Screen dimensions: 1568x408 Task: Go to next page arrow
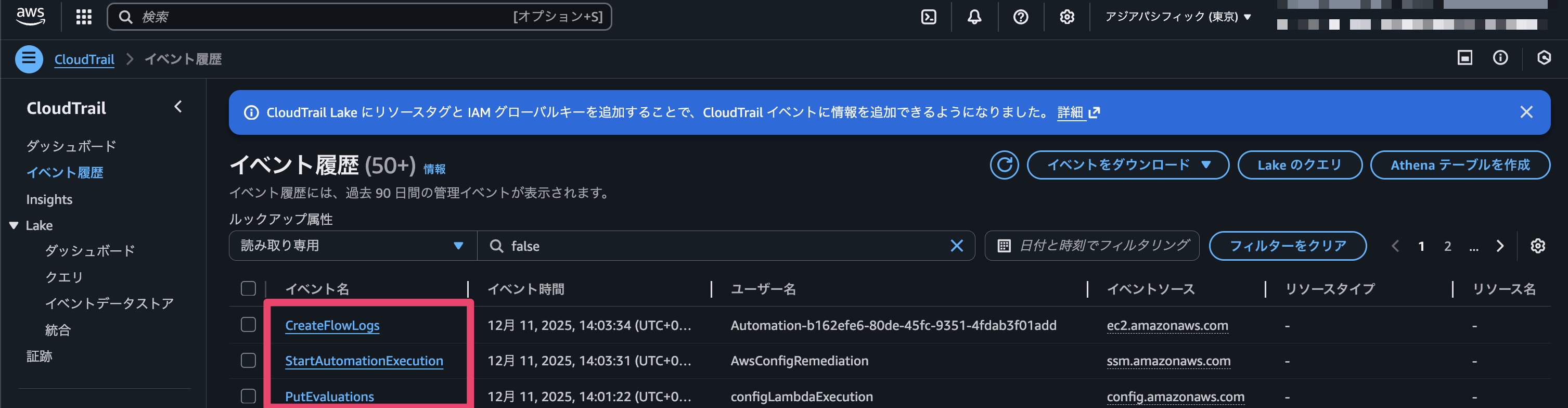(1500, 246)
